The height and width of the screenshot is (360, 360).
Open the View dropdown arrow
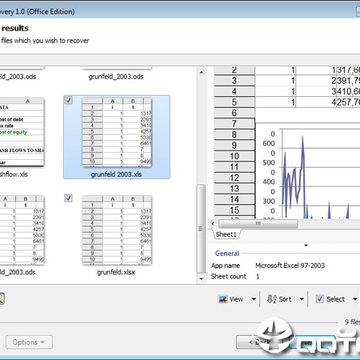pos(253,299)
